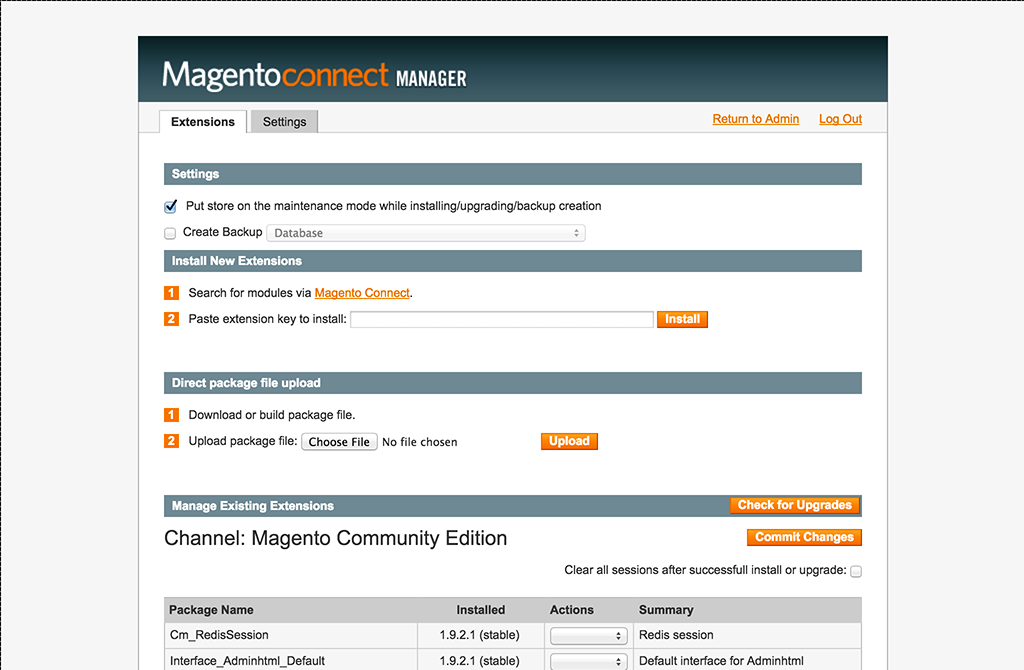Follow the Magento Connect link
This screenshot has width=1024, height=670.
pyautogui.click(x=362, y=293)
